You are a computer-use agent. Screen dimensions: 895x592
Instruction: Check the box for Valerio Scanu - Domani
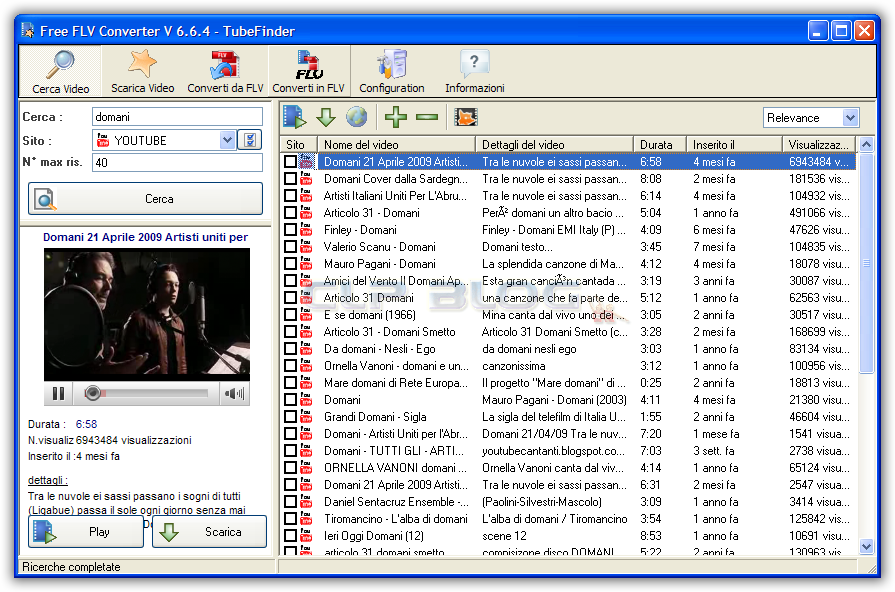(x=290, y=247)
